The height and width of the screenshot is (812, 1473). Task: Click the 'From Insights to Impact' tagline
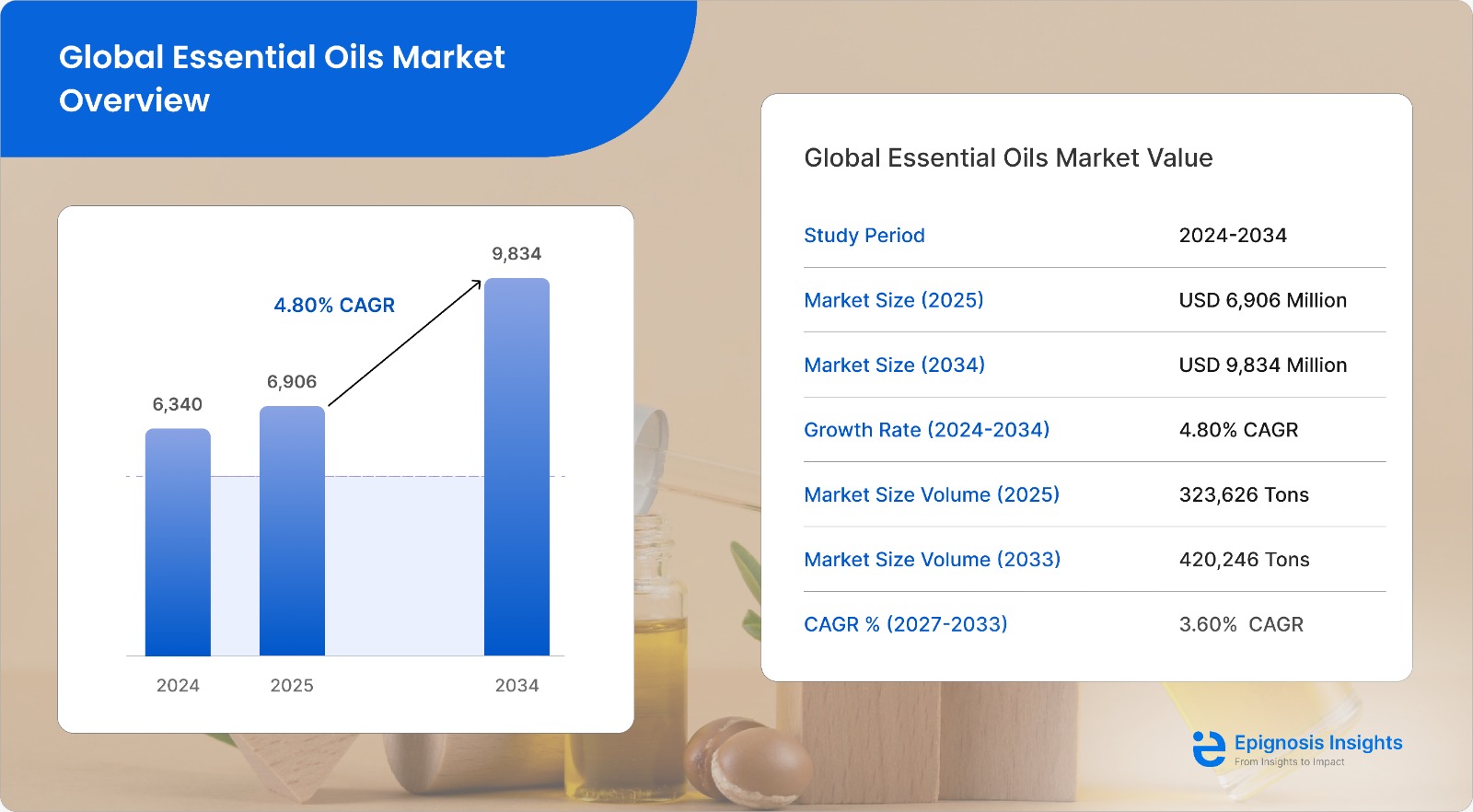click(1289, 762)
